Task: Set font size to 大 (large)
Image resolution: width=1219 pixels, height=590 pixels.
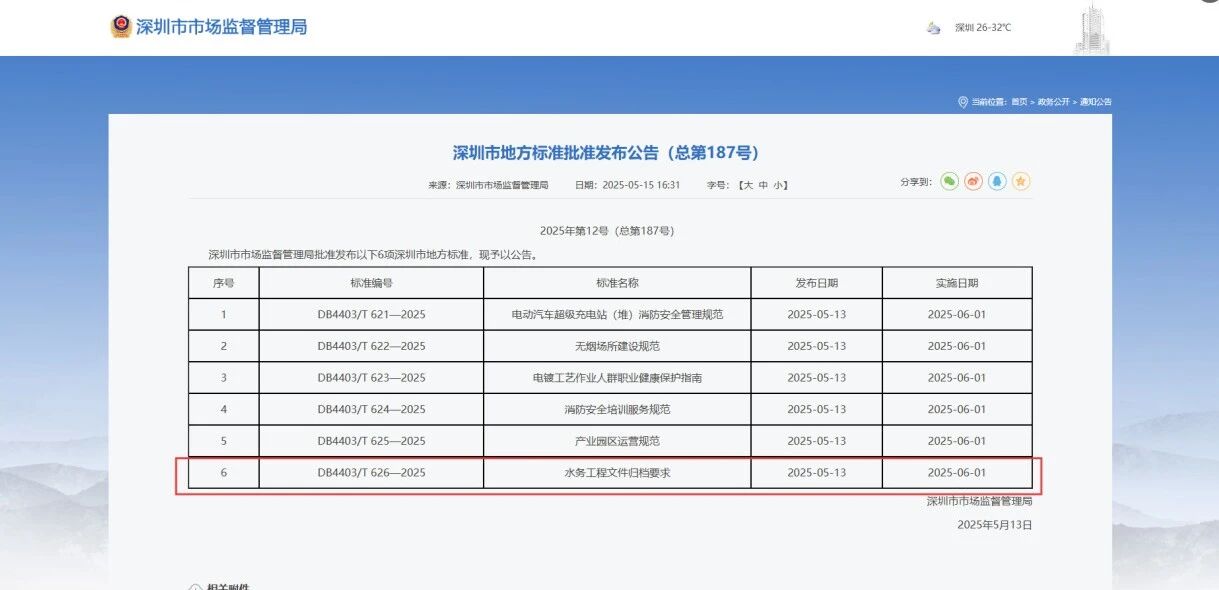Action: point(745,185)
